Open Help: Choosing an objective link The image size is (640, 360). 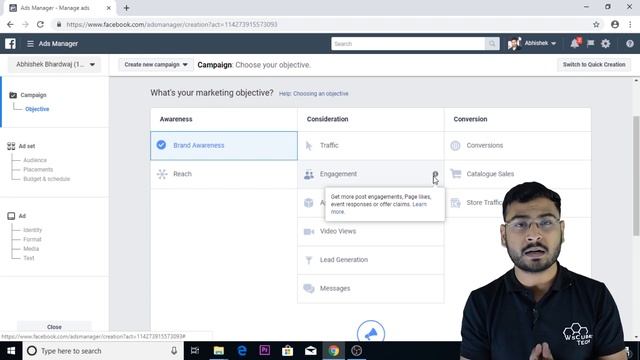click(x=313, y=93)
